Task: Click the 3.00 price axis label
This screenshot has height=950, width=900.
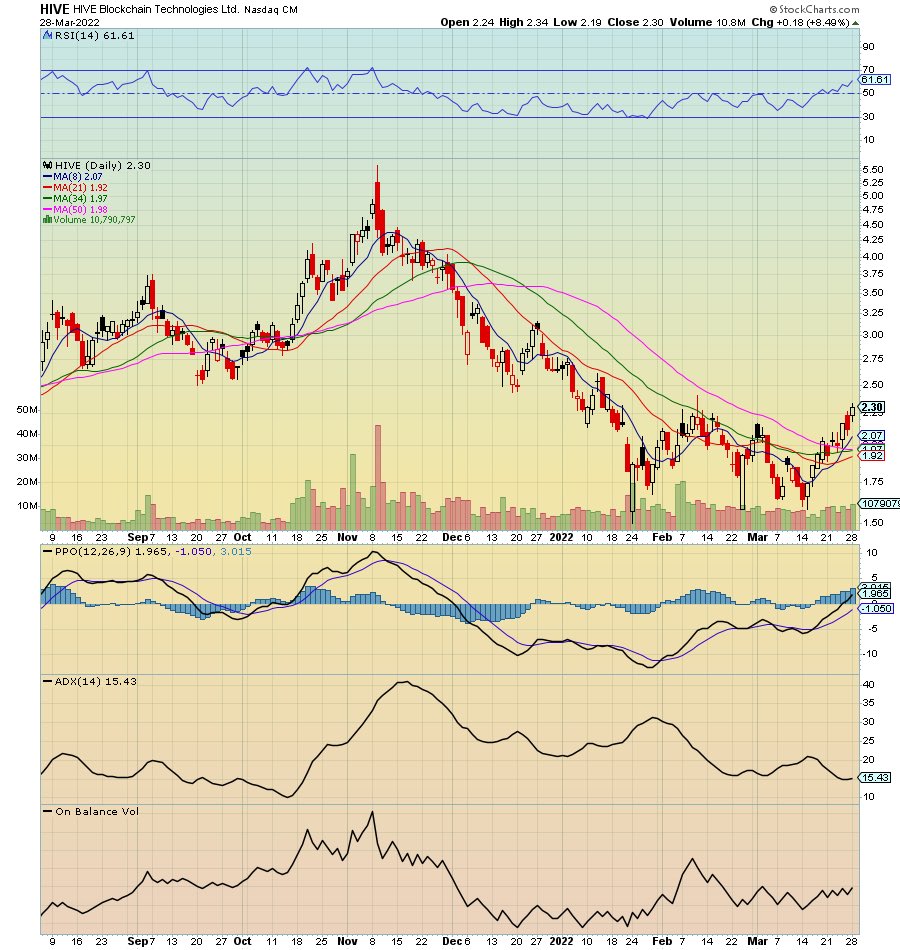Action: pos(873,334)
